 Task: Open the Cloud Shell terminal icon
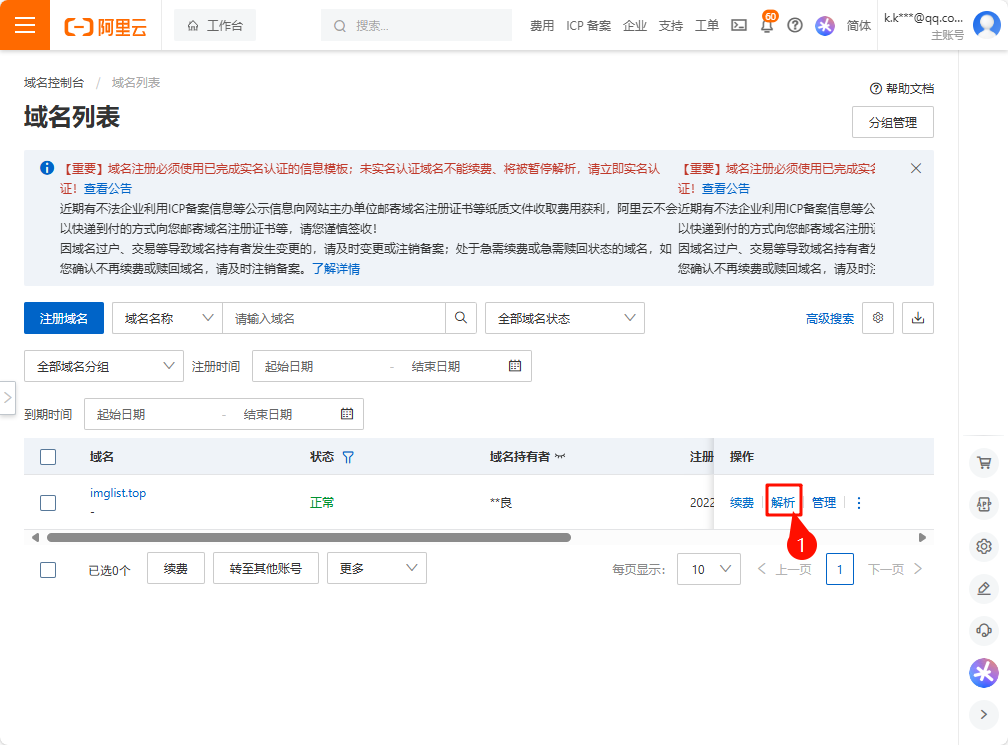click(739, 25)
